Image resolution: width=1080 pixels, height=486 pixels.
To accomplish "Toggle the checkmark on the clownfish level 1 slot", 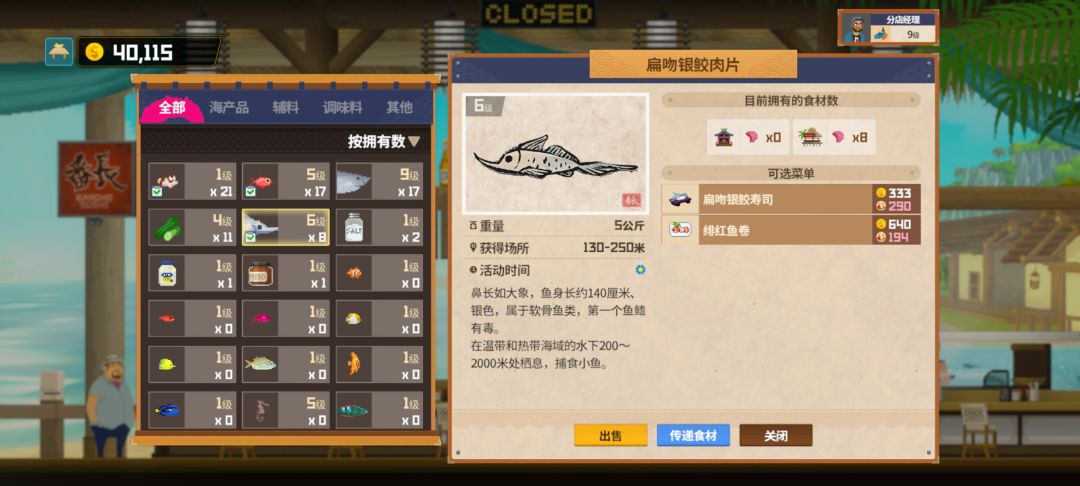I will coord(157,193).
